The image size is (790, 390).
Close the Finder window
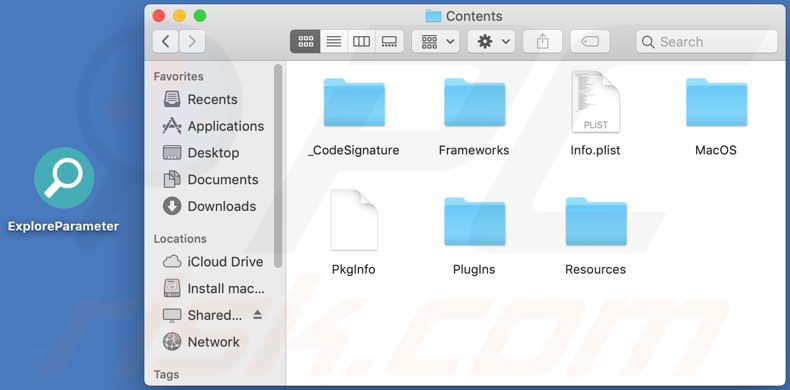click(x=159, y=16)
